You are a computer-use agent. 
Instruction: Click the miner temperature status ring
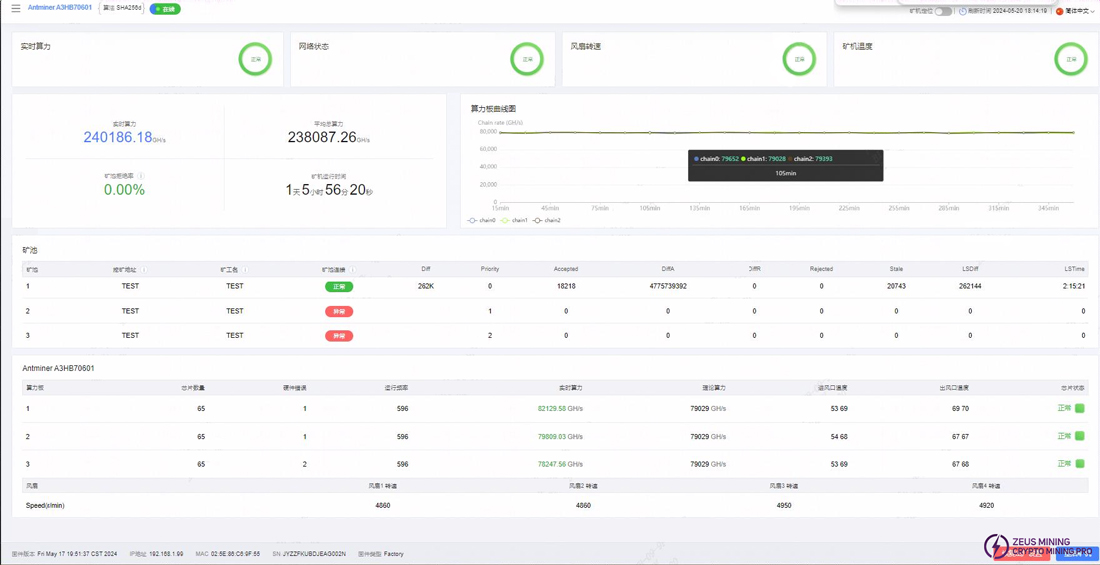(x=1071, y=59)
